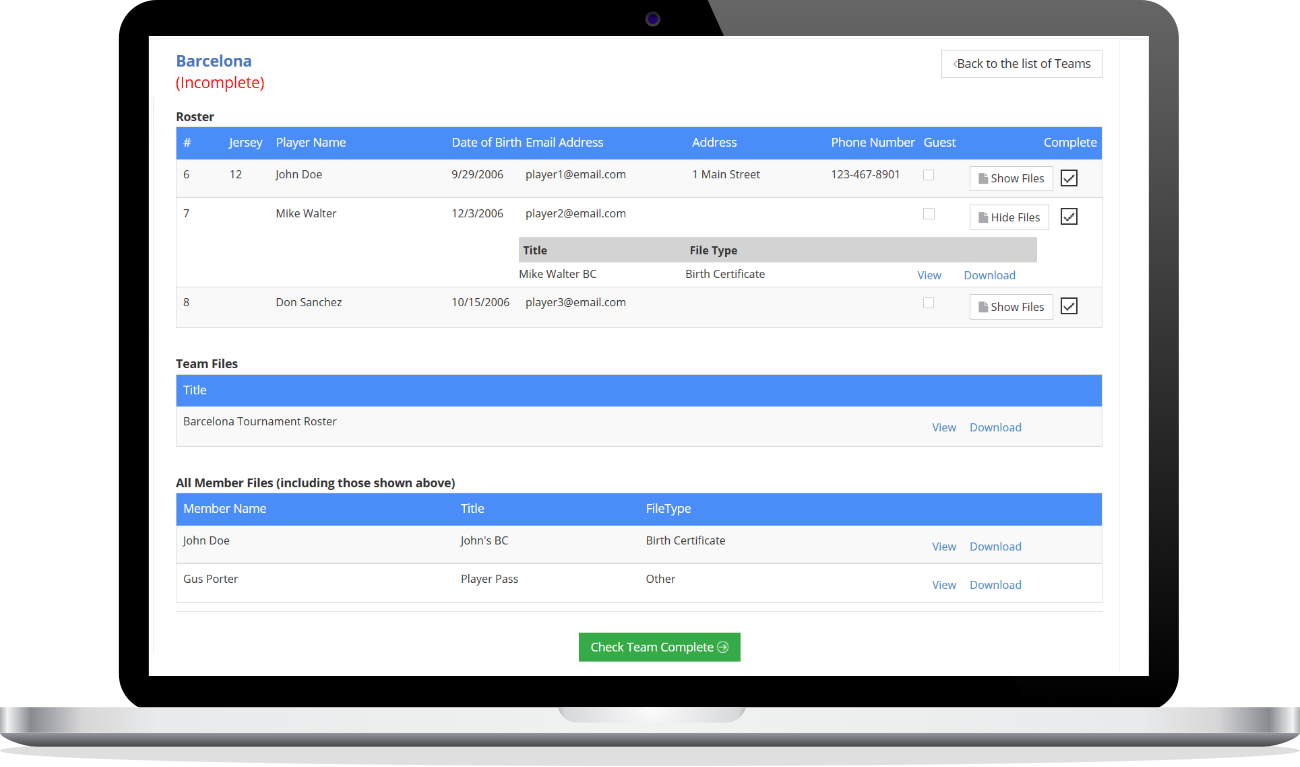
Task: Click the roster Address column header
Action: point(714,143)
